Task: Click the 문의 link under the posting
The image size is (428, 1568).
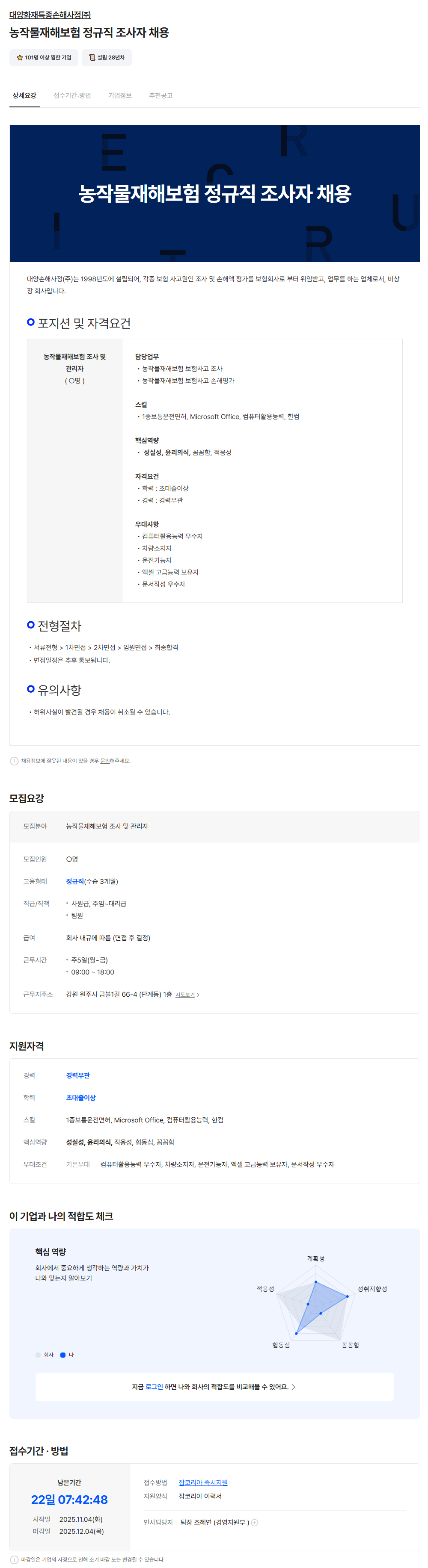Action: pos(105,761)
